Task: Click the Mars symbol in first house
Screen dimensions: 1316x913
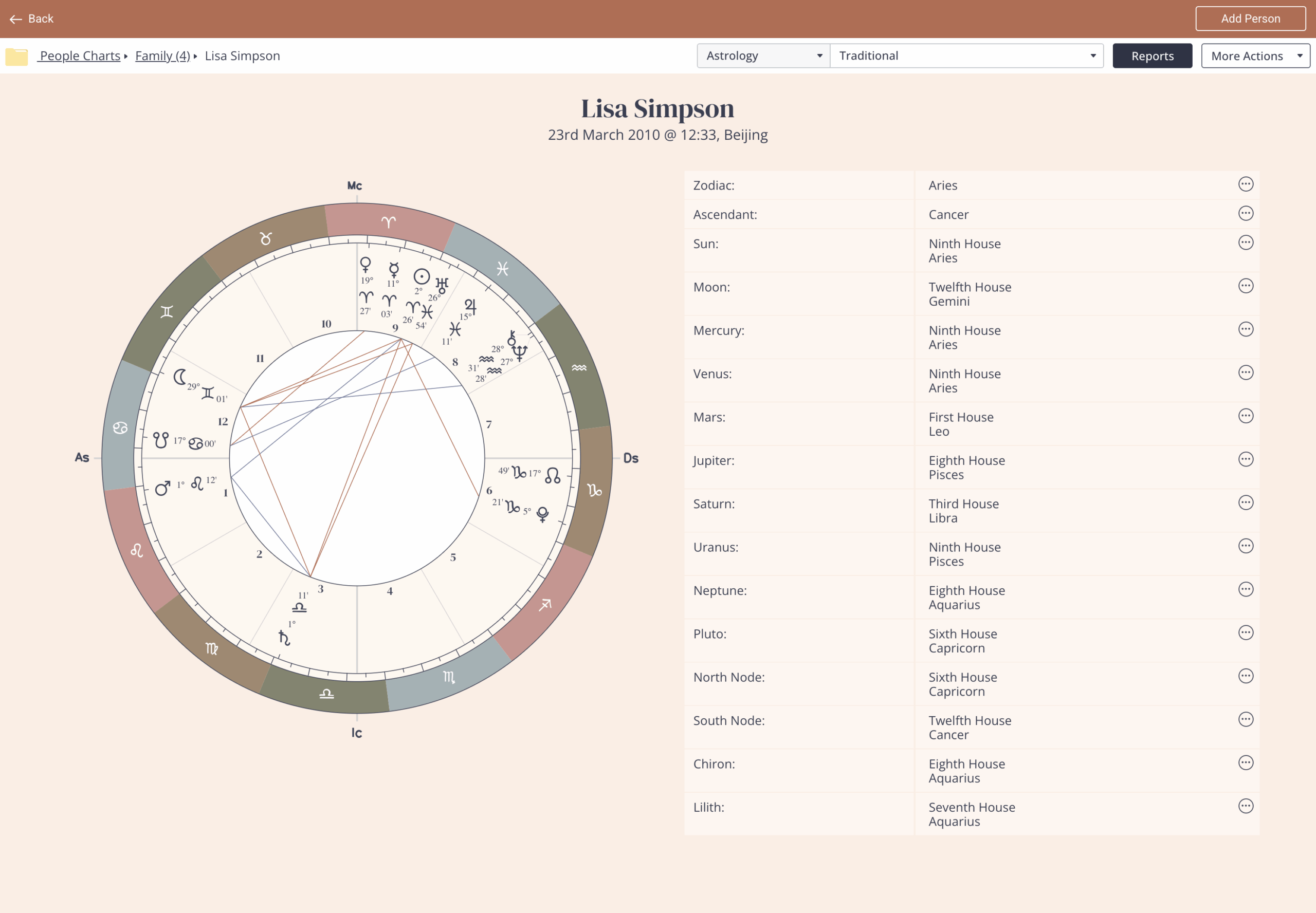Action: tap(162, 488)
